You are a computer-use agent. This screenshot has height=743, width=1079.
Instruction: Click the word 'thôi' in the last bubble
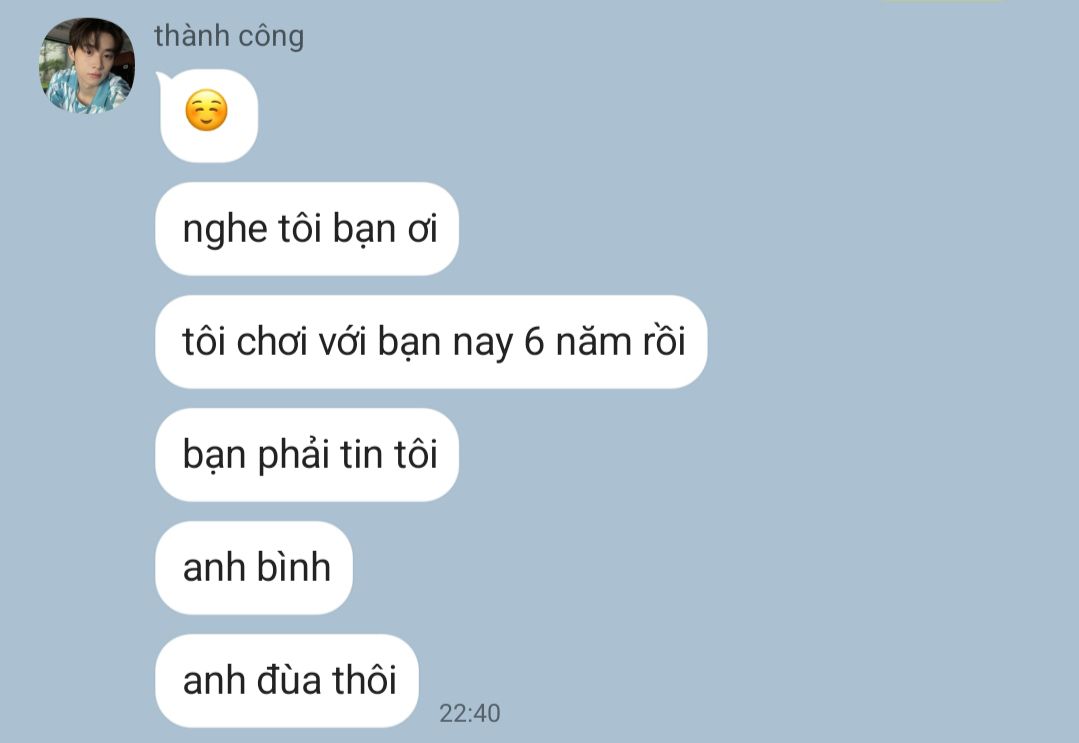(365, 680)
